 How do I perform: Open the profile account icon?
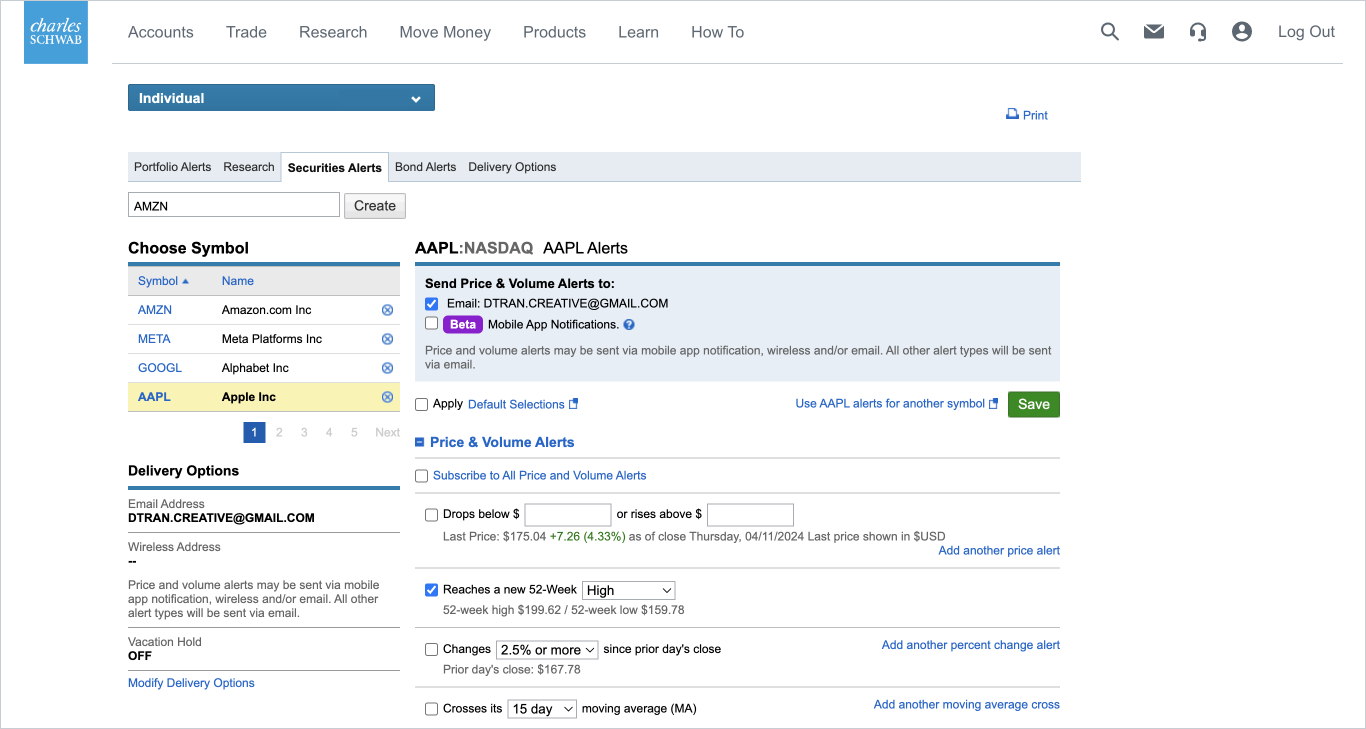tap(1242, 32)
